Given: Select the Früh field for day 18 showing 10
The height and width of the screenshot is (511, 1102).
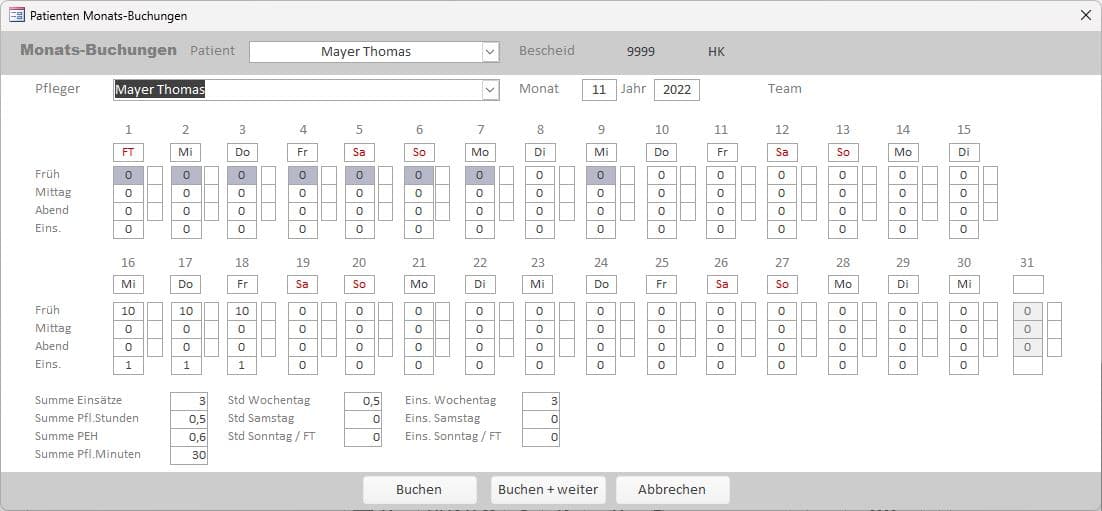Looking at the screenshot, I should click(242, 311).
